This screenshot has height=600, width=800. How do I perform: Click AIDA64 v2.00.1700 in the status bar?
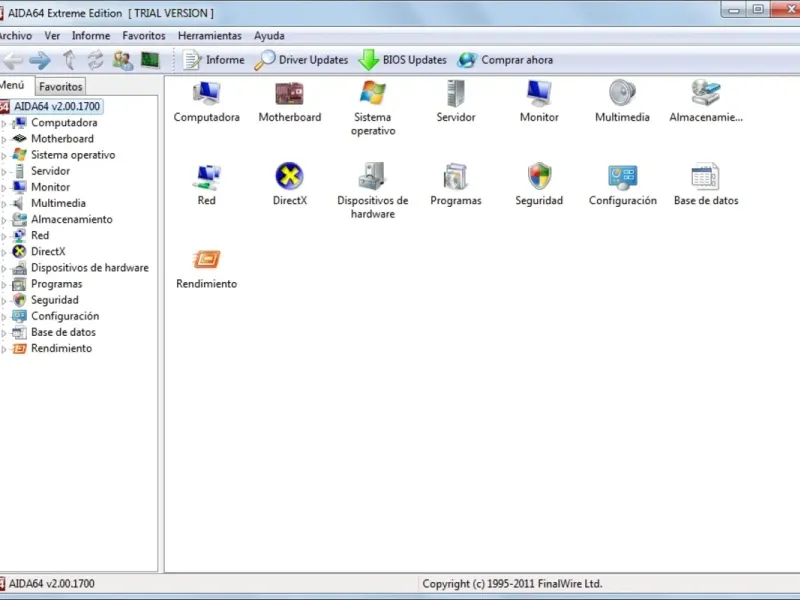point(52,584)
